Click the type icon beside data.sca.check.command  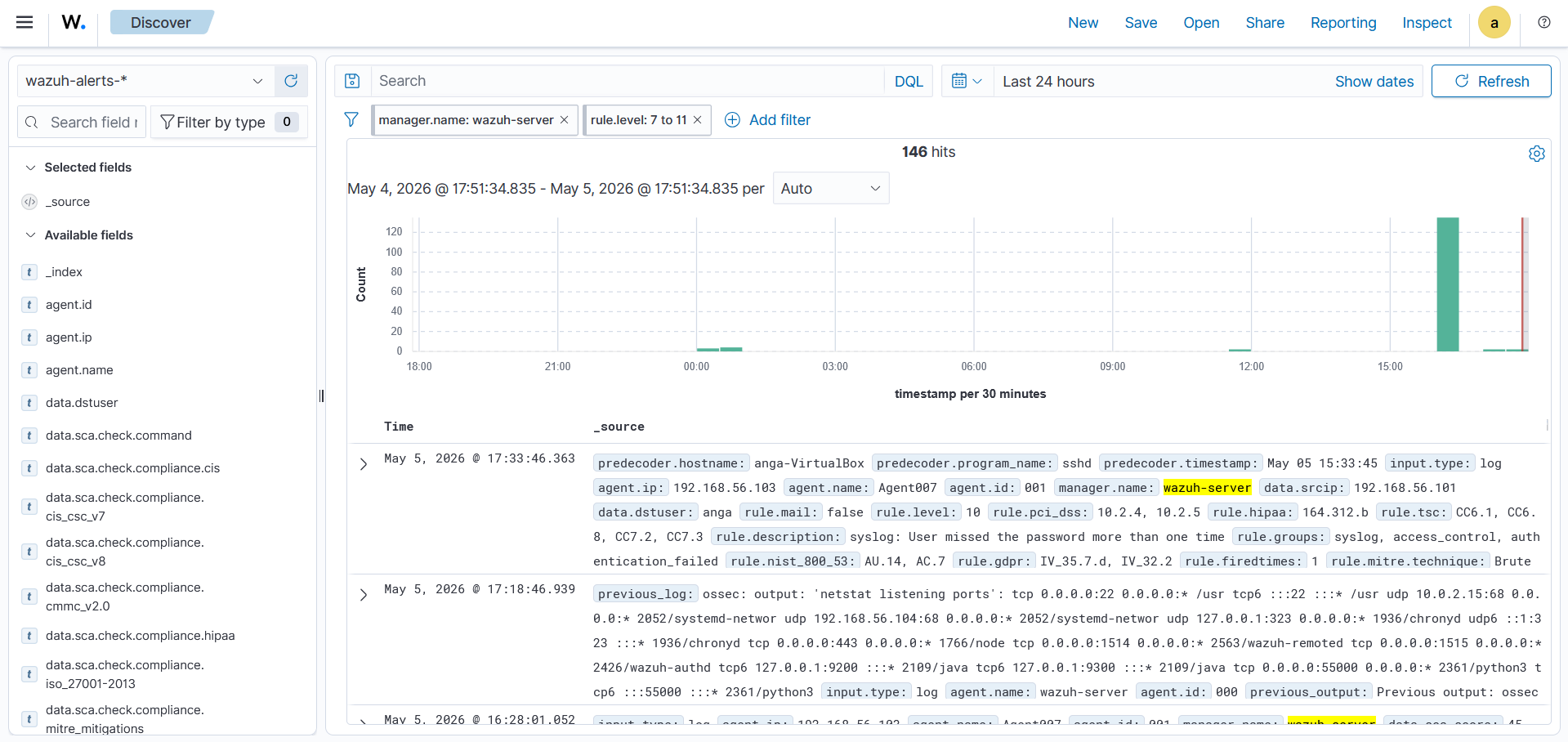(x=29, y=436)
